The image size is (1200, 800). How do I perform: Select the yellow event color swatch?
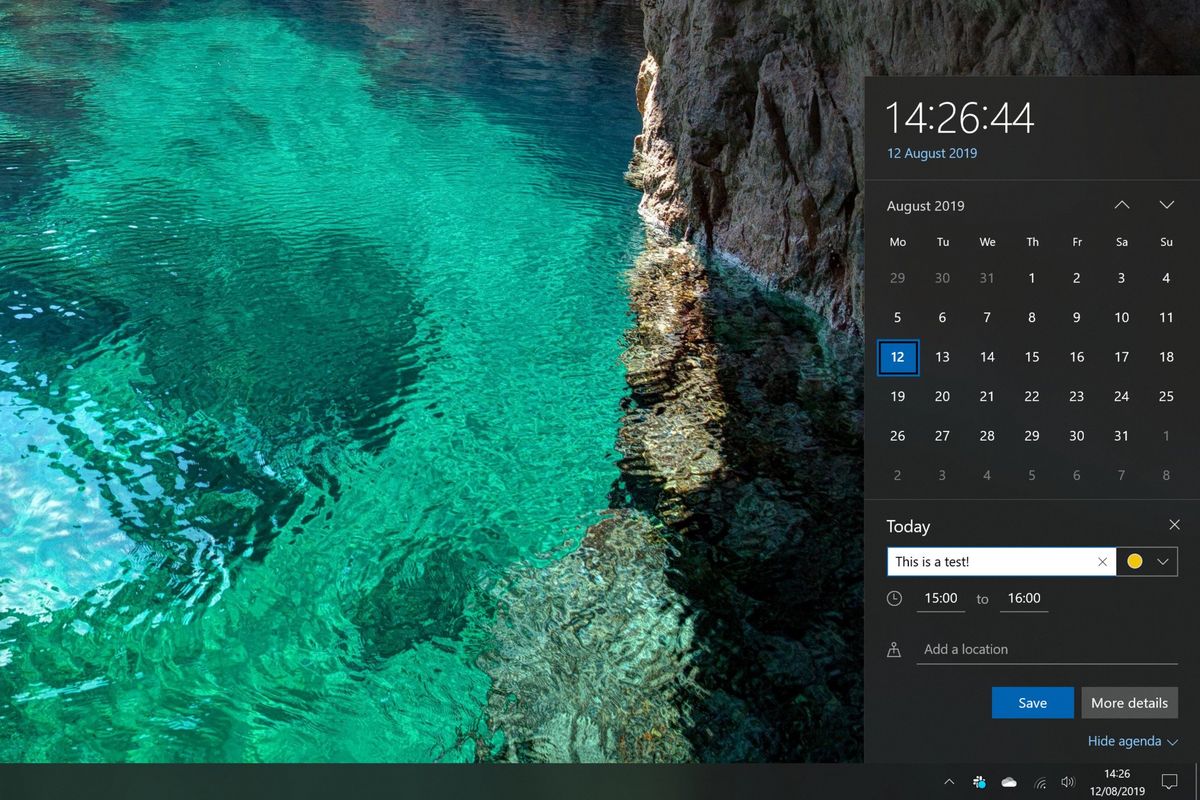click(x=1135, y=561)
